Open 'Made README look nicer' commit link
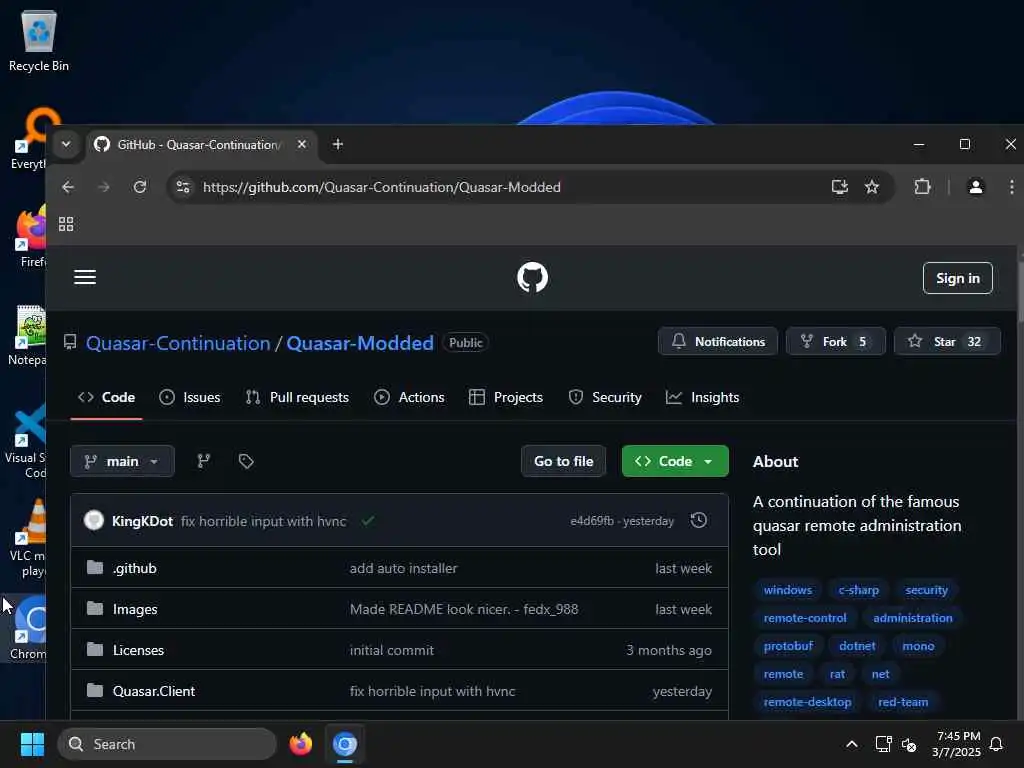The width and height of the screenshot is (1024, 768). [x=464, y=609]
